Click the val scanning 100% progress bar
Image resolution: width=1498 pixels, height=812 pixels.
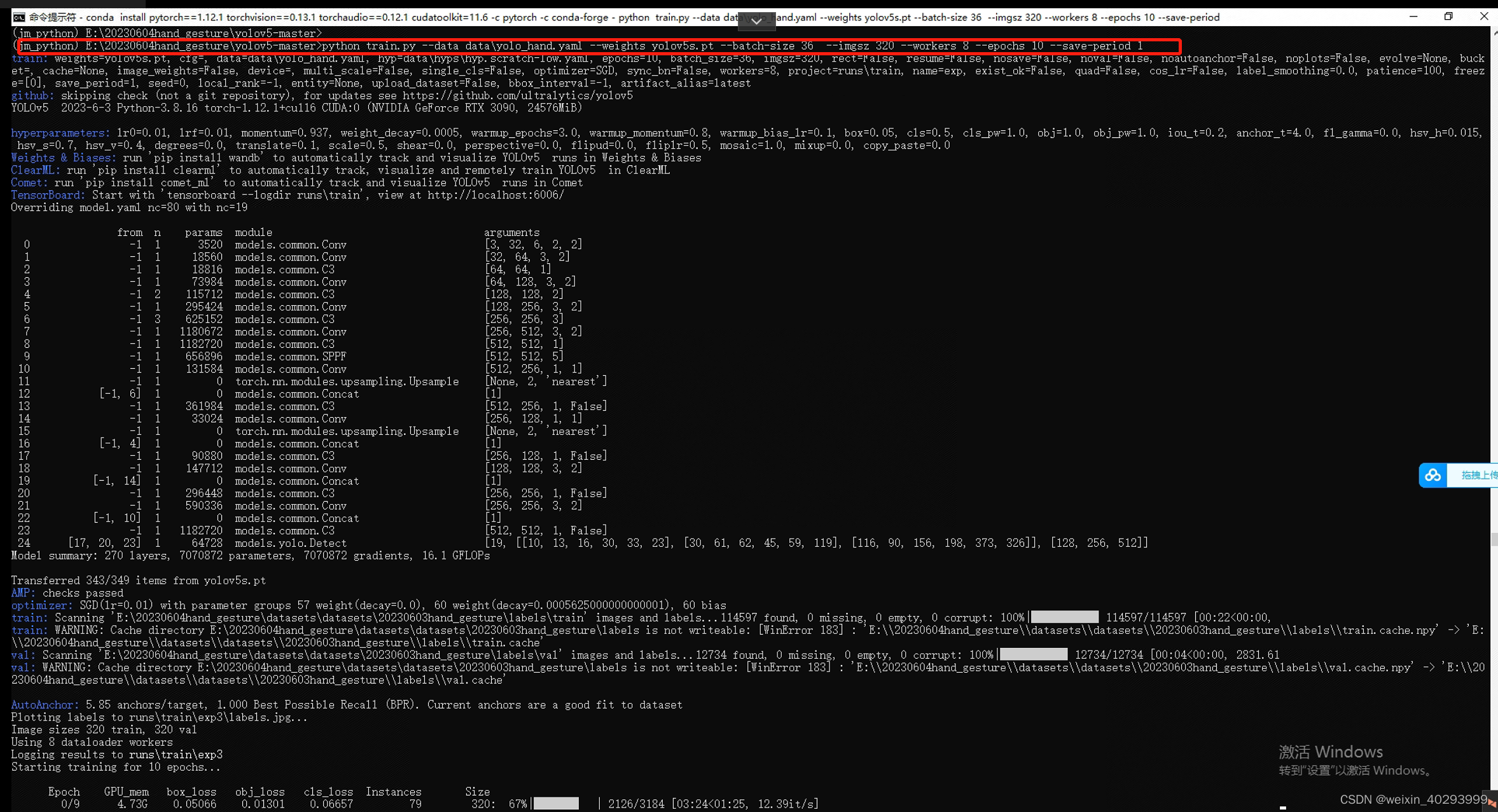(x=1033, y=654)
